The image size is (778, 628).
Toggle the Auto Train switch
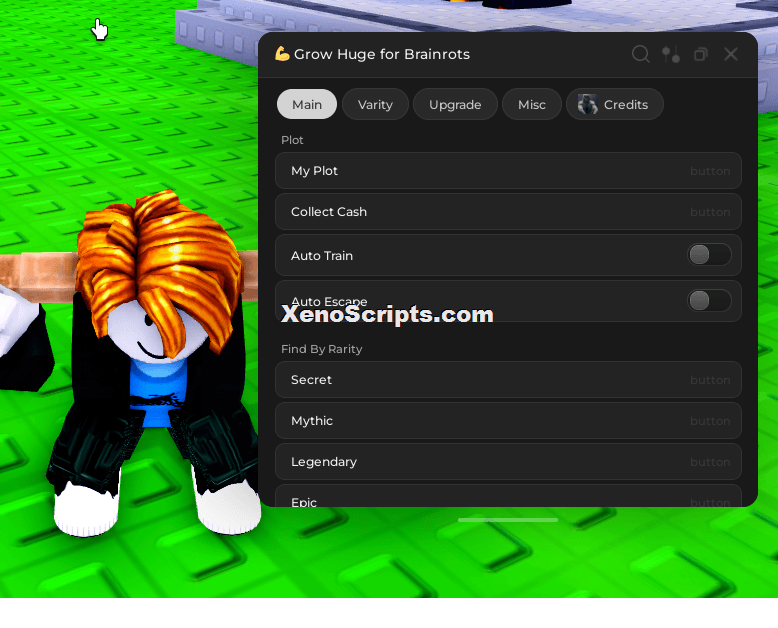tap(709, 255)
